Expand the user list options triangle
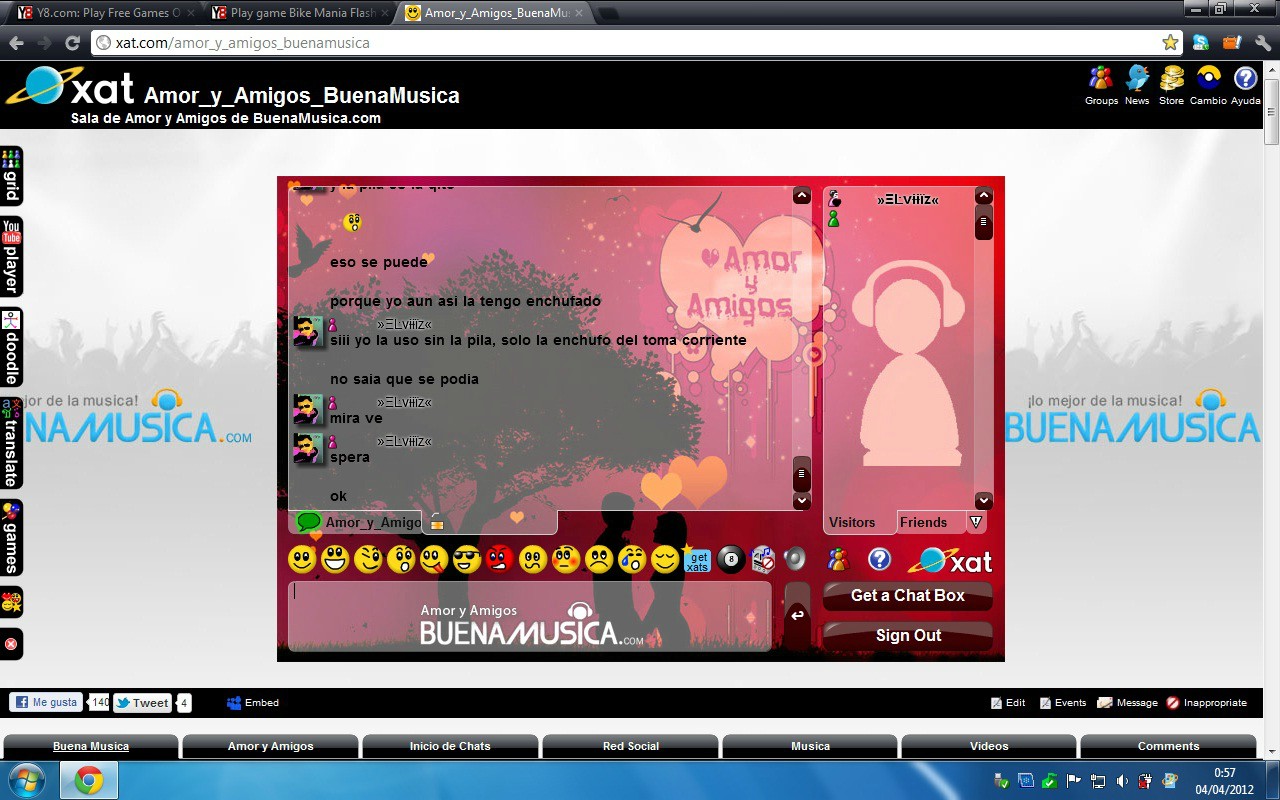 976,521
